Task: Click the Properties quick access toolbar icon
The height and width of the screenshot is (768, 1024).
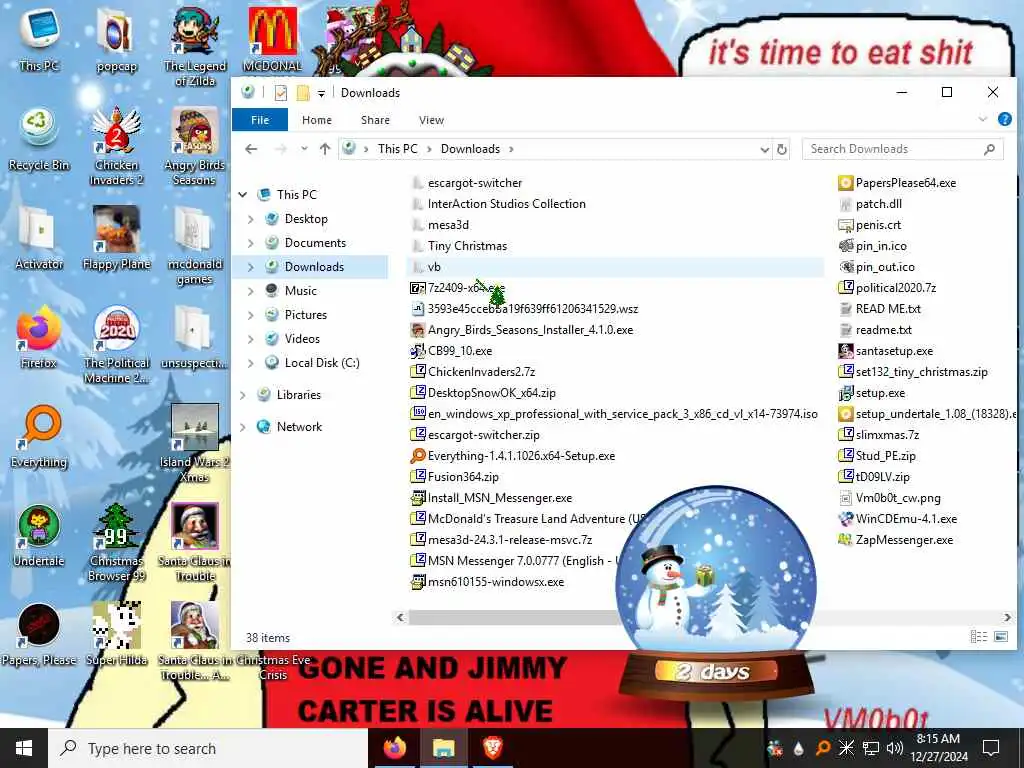Action: [x=281, y=93]
